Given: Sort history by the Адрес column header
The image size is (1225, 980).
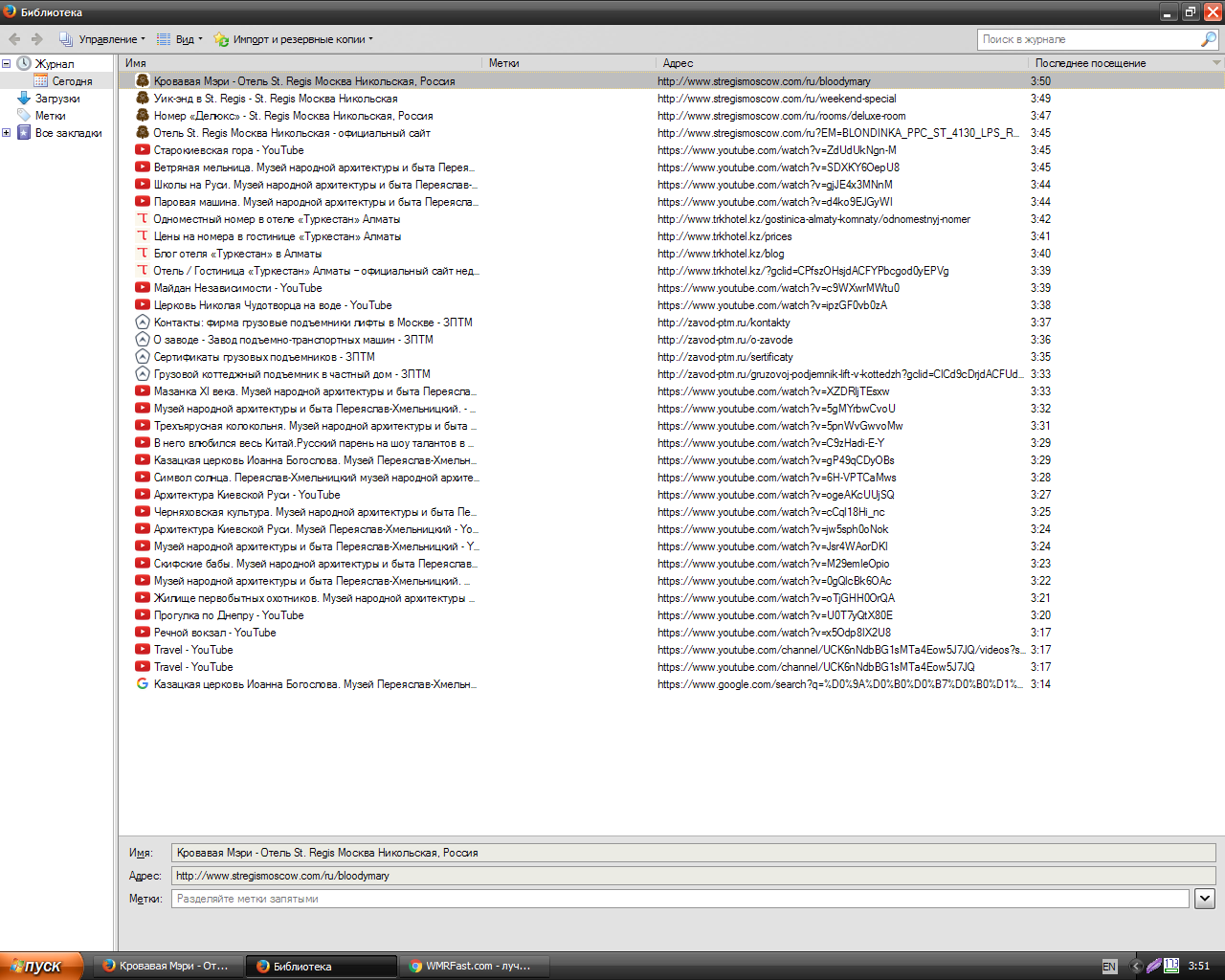Looking at the screenshot, I should click(842, 62).
